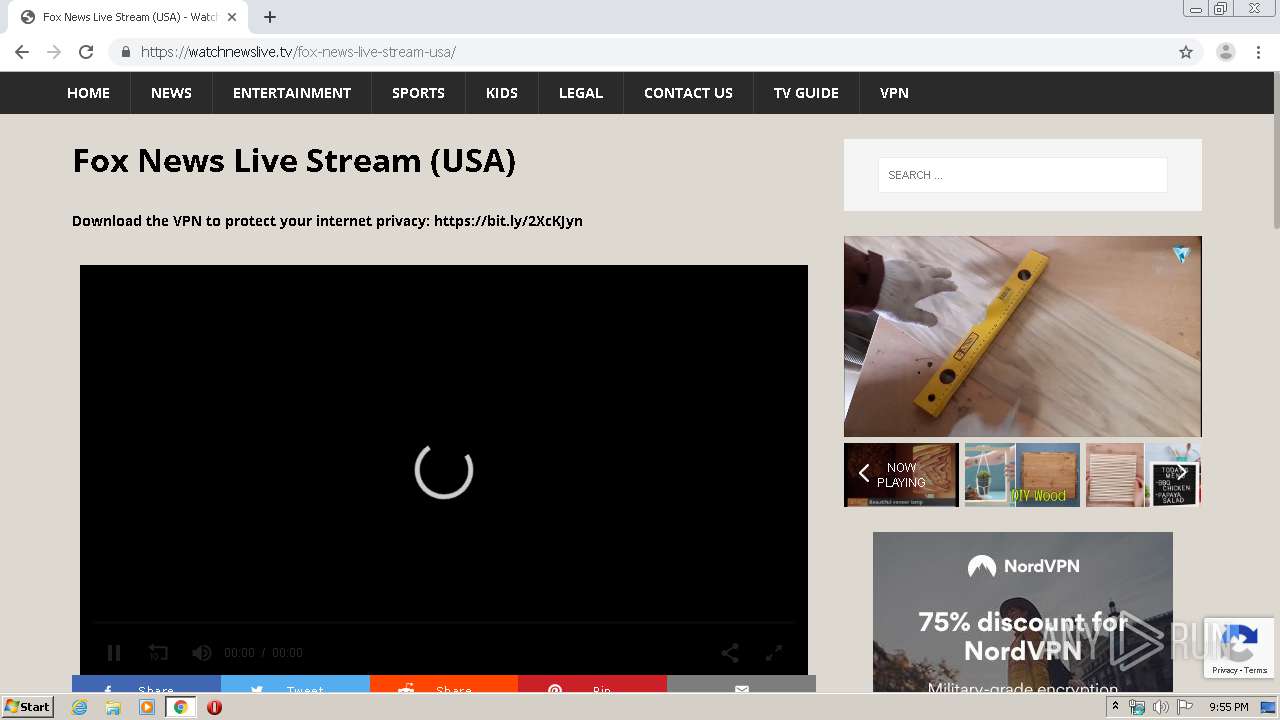Click the Action Center flag icon
This screenshot has height=720, width=1280.
(x=1185, y=707)
